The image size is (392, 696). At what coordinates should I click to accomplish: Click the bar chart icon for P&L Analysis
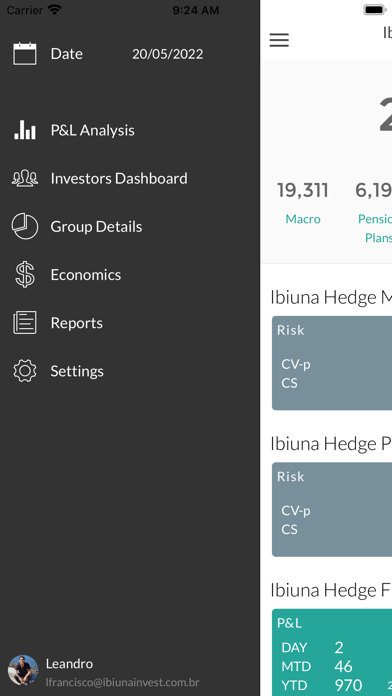point(24,130)
